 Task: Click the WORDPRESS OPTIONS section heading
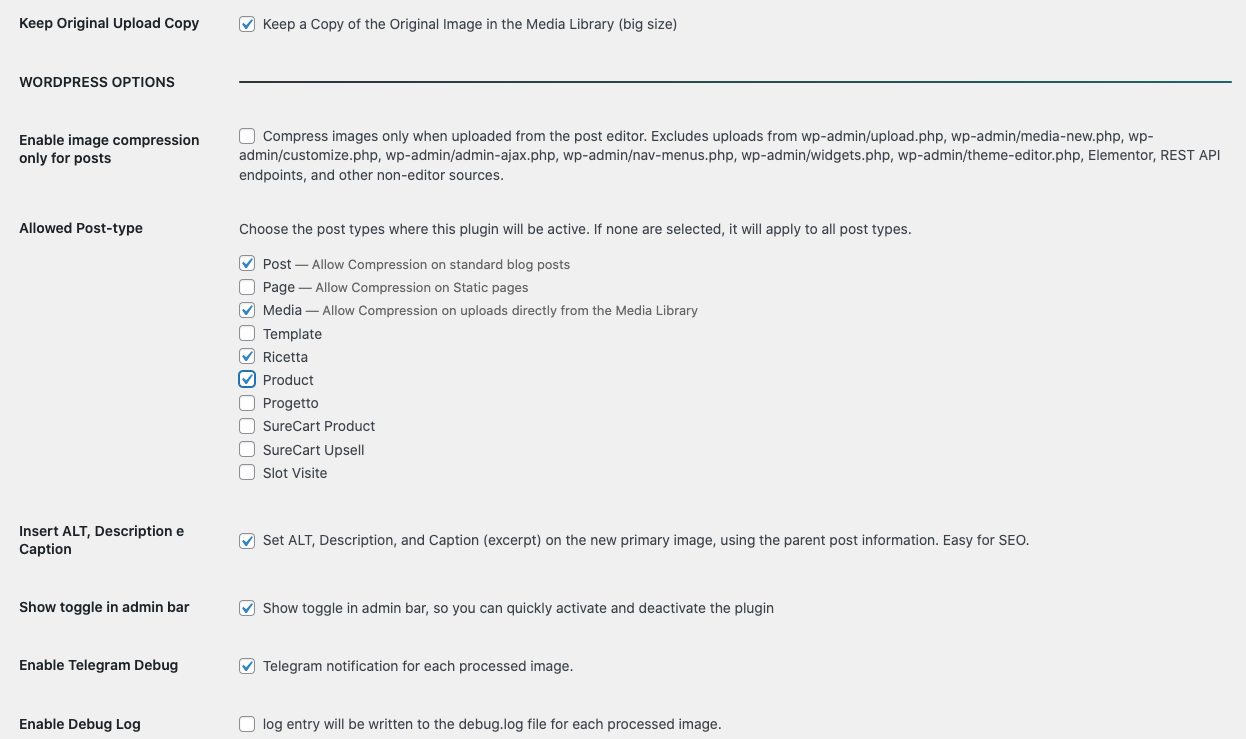point(96,82)
